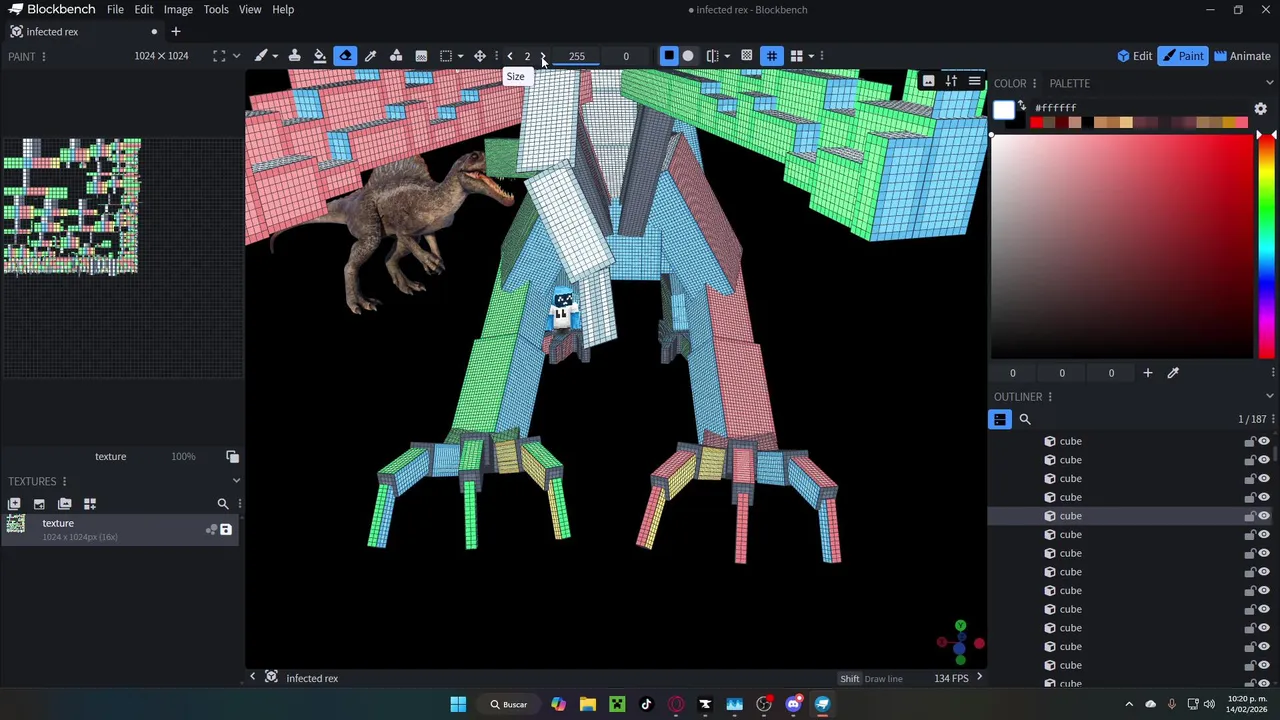The height and width of the screenshot is (720, 1280).
Task: Toggle outliner options list button
Action: (x=1000, y=420)
